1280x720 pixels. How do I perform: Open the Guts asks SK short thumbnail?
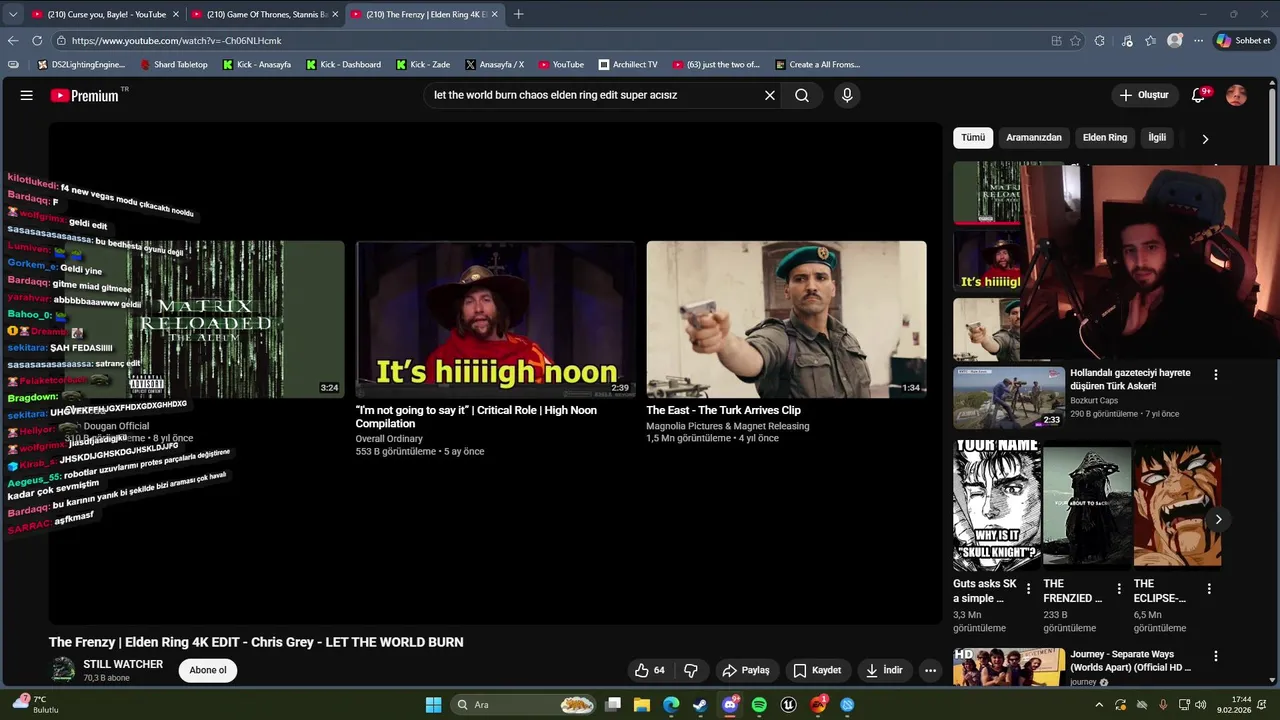[x=997, y=505]
